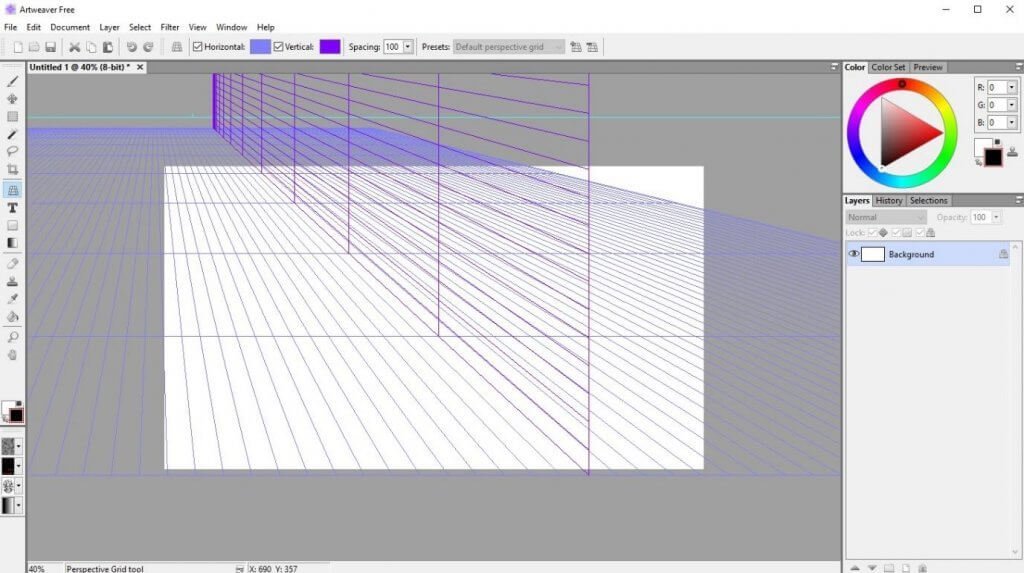The height and width of the screenshot is (573, 1024).
Task: Select the Gradient tool
Action: (x=12, y=243)
